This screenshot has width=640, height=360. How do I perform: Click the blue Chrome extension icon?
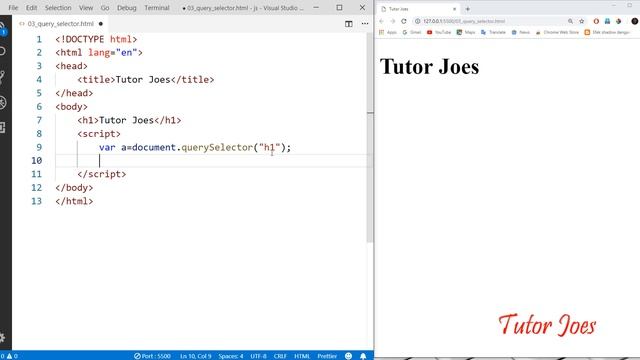607,21
